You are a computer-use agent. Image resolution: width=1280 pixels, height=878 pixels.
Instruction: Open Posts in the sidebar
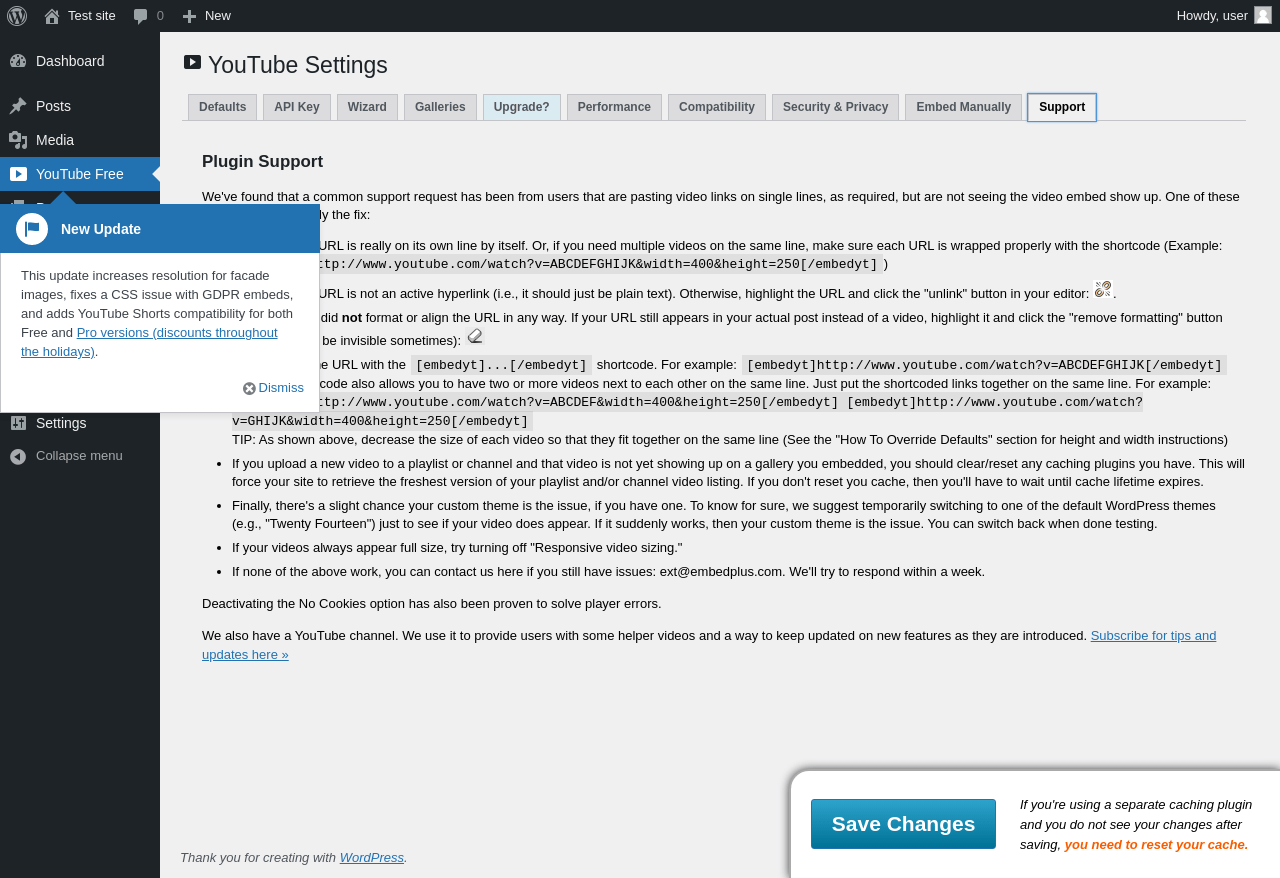point(80,106)
